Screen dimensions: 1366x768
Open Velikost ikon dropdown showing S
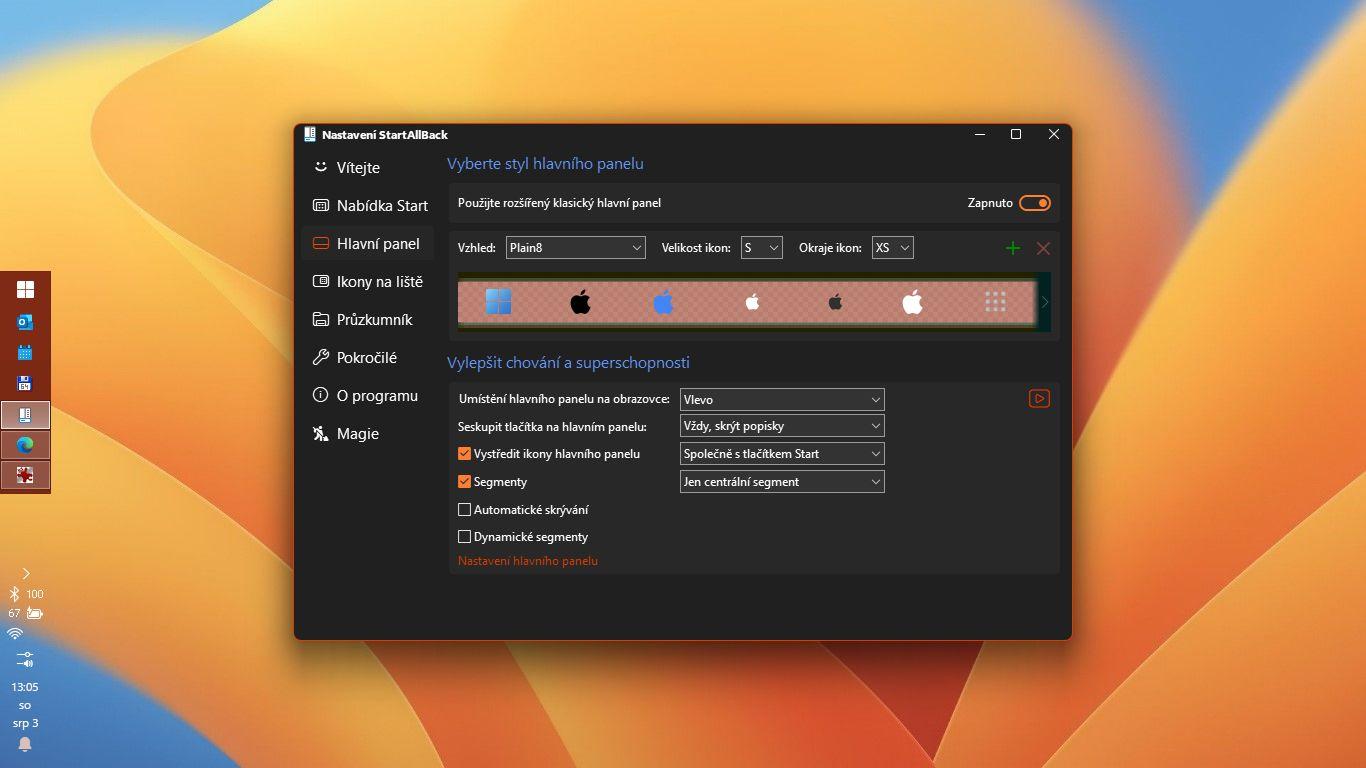(761, 248)
